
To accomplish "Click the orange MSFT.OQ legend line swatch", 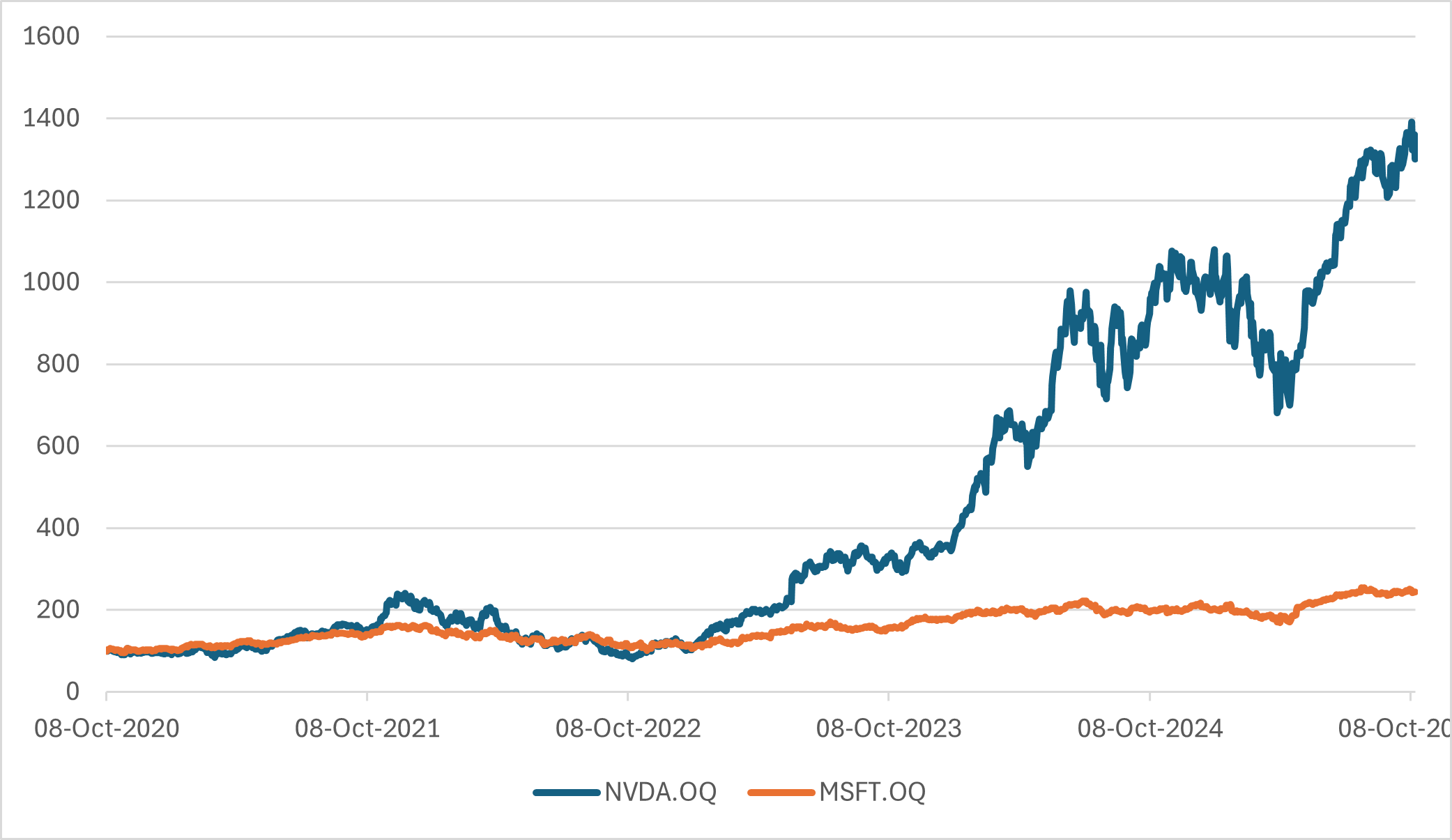I will point(781,793).
